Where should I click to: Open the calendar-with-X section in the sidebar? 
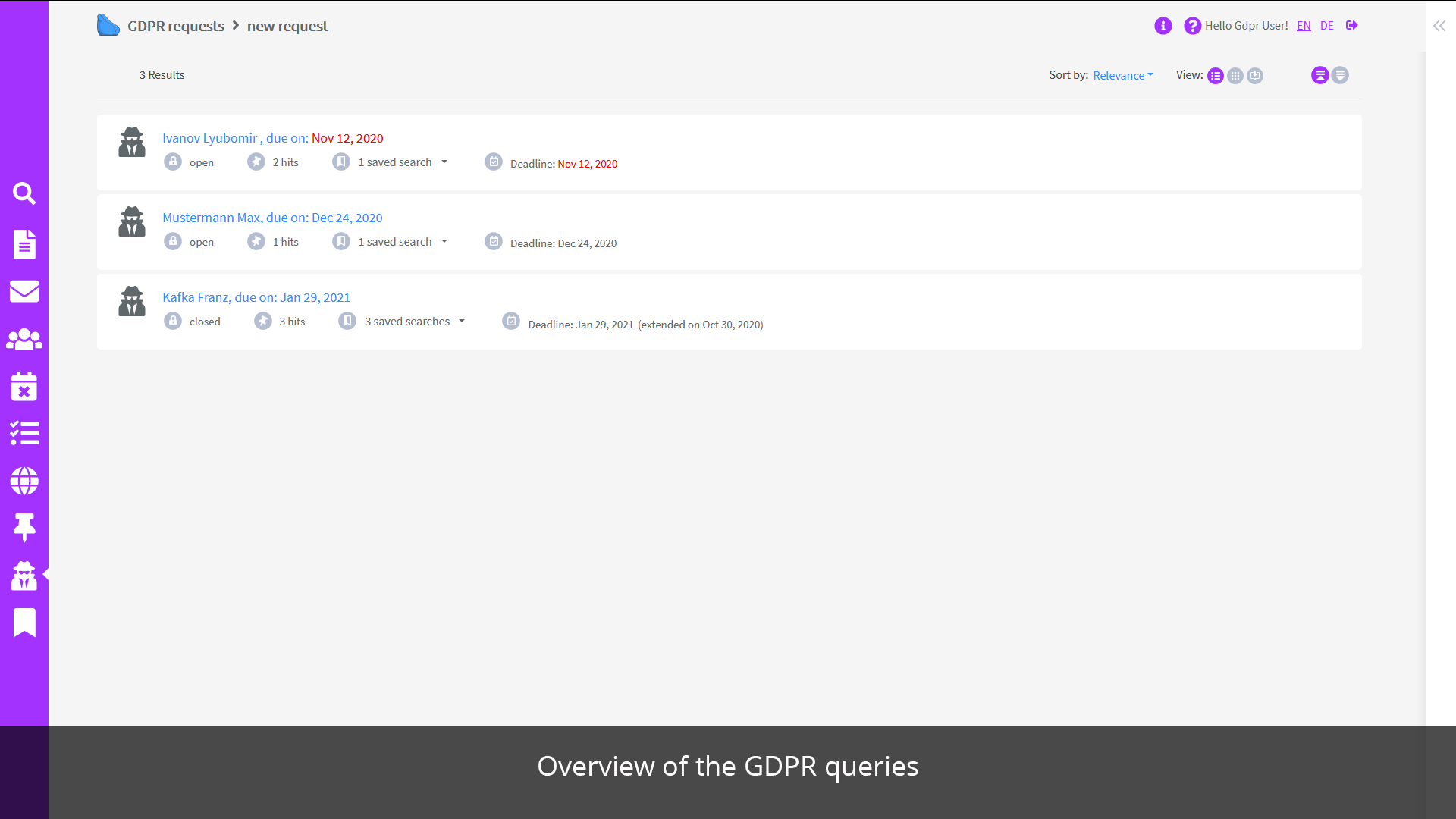[x=24, y=386]
